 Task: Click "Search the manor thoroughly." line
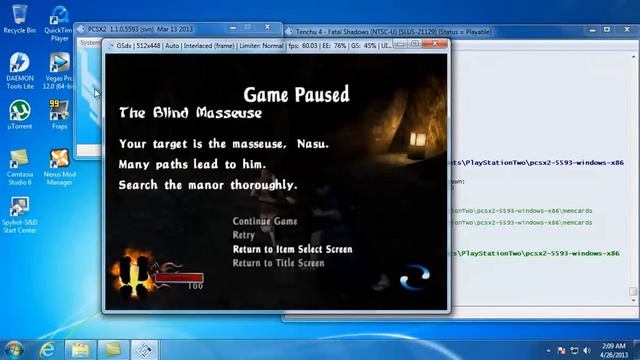coord(208,185)
